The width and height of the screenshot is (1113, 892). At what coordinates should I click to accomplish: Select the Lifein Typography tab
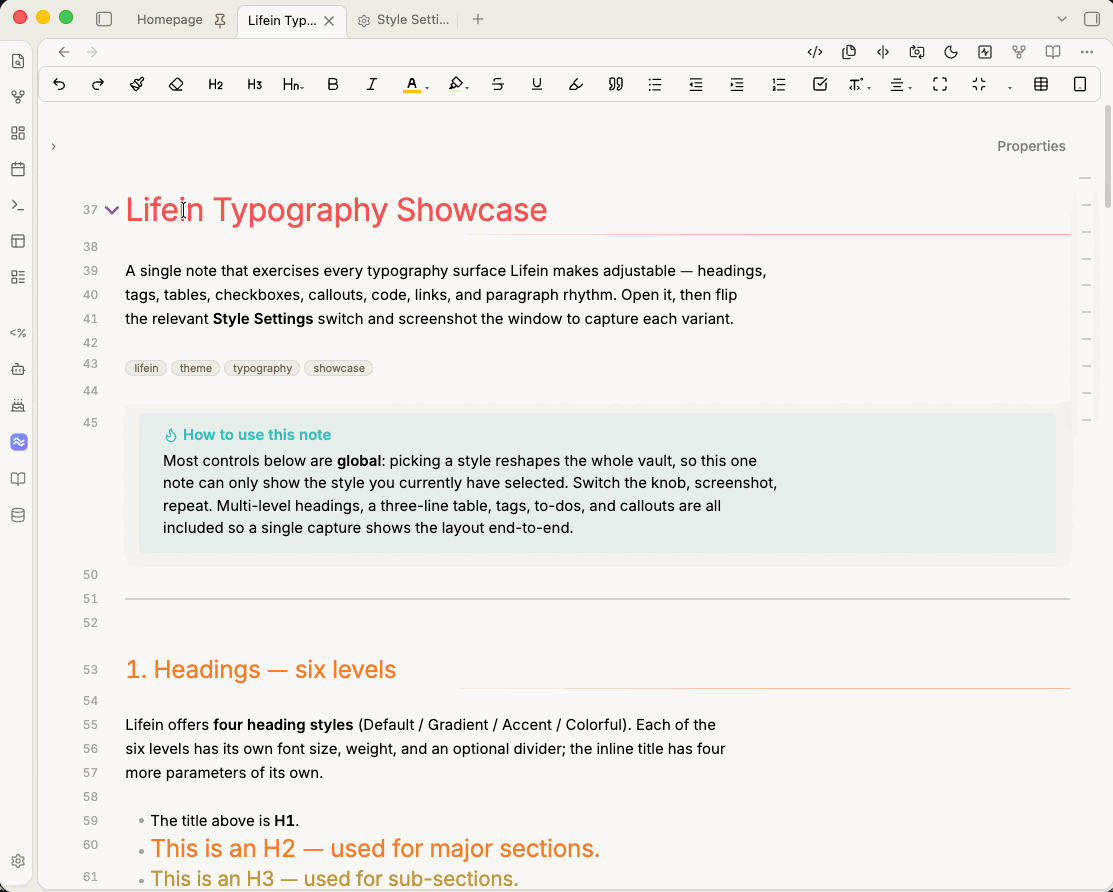click(282, 21)
